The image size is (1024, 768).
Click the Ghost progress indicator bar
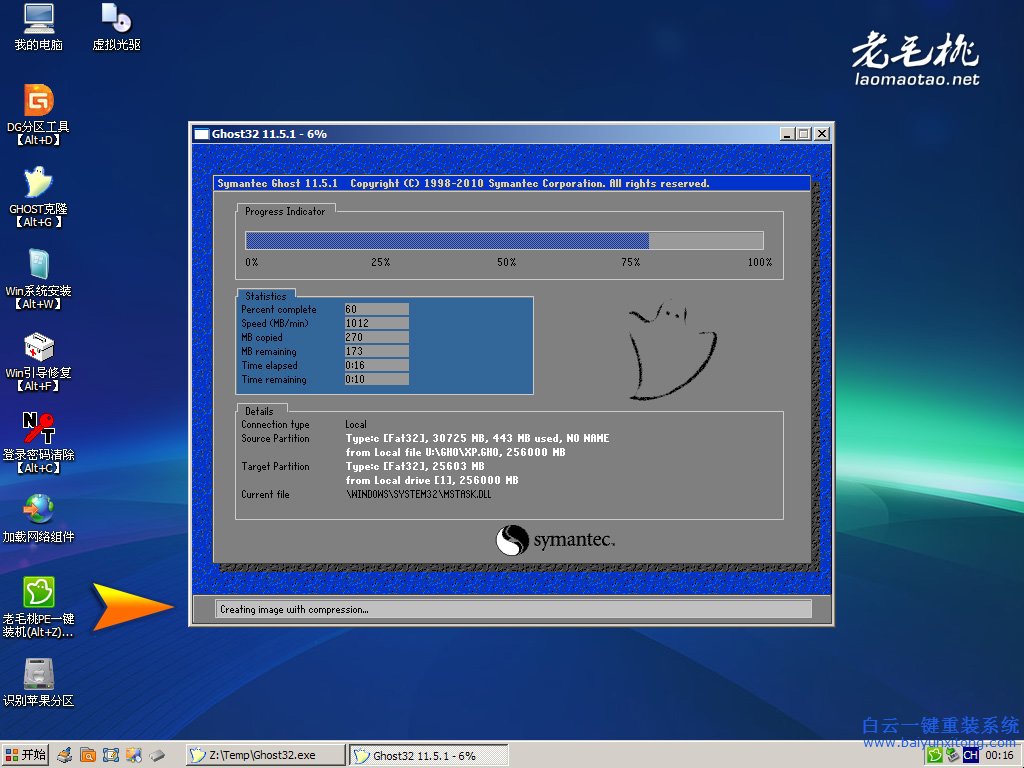pos(504,241)
